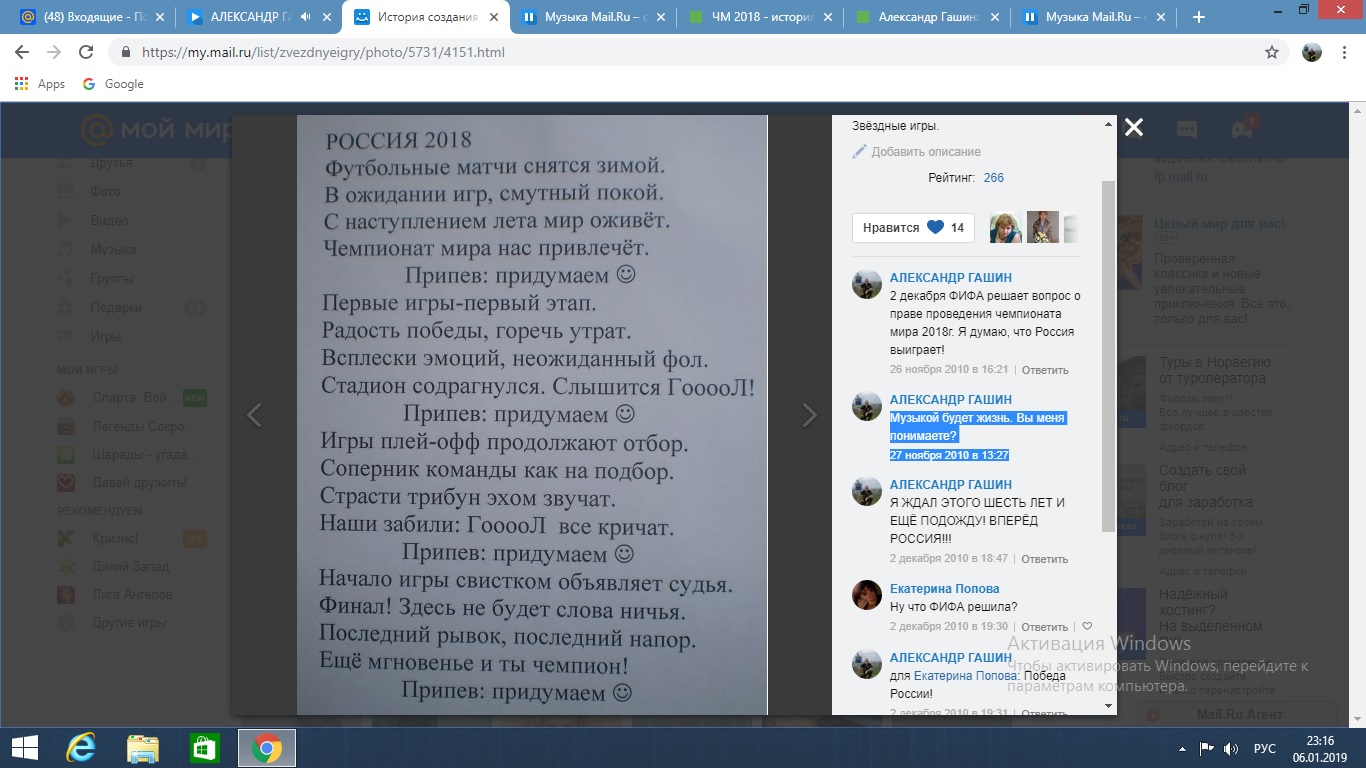Click Екатерина Попова's comment avatar
Viewport: 1366px width, 768px height.
pyautogui.click(x=867, y=595)
